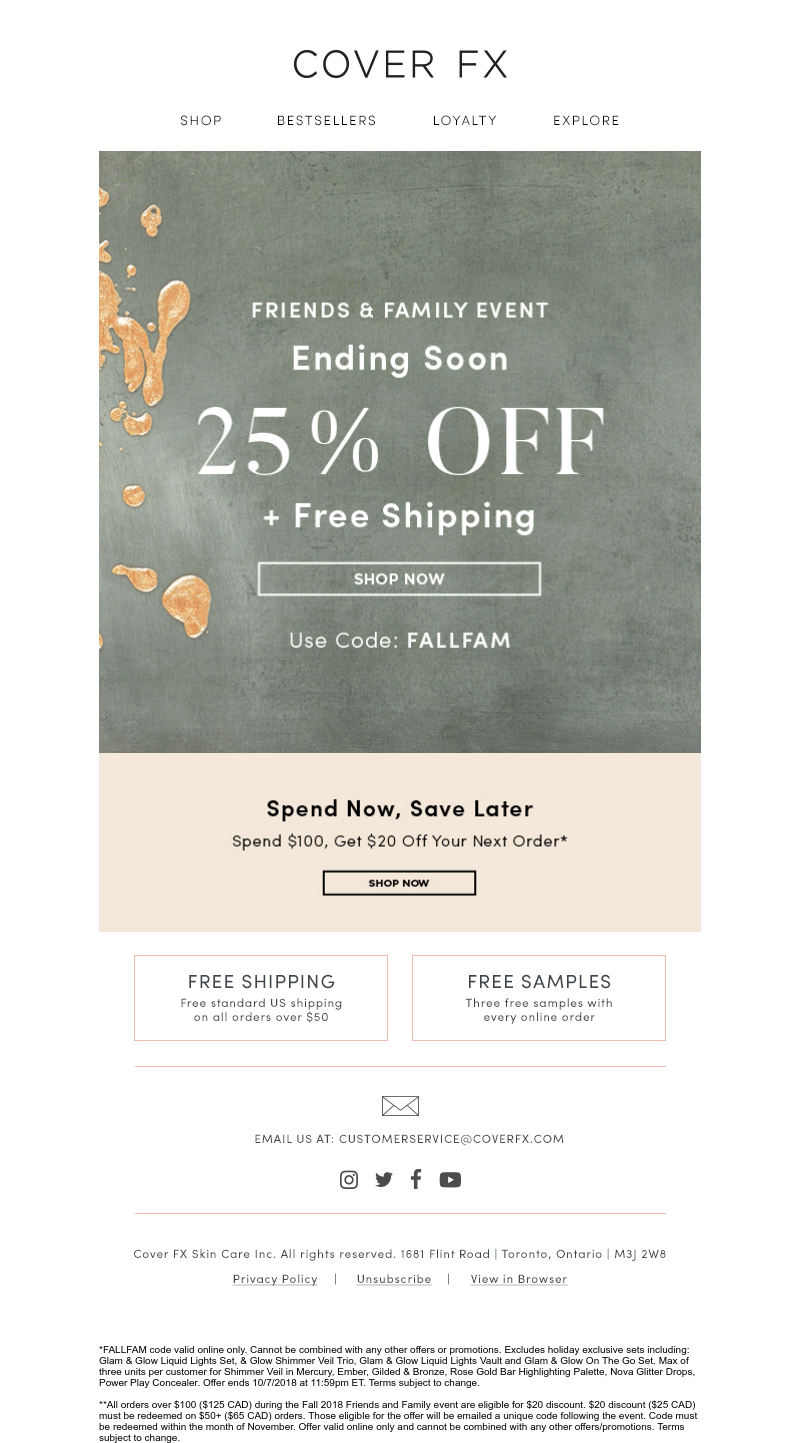Open the Twitter bird icon

[x=384, y=1180]
